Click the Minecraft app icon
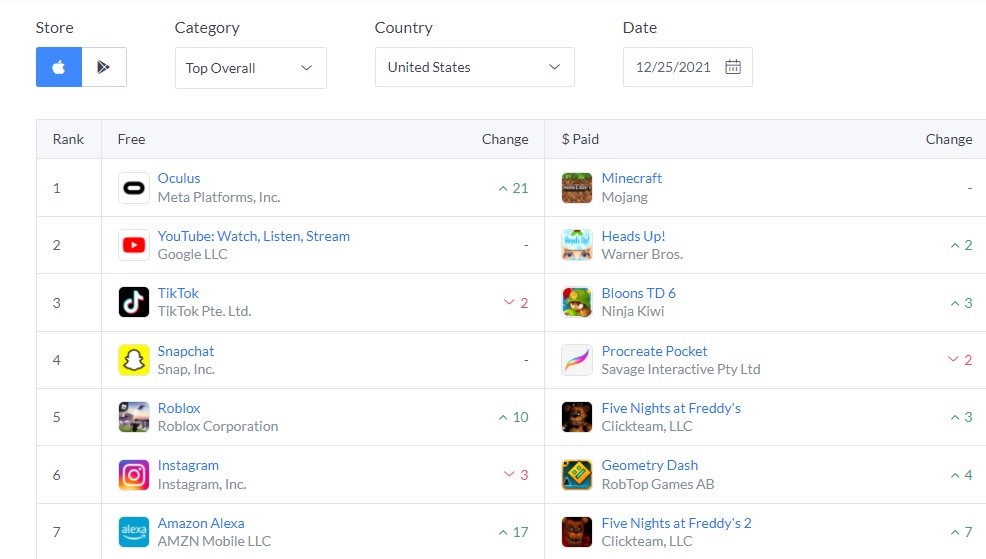The width and height of the screenshot is (986, 559). point(577,188)
